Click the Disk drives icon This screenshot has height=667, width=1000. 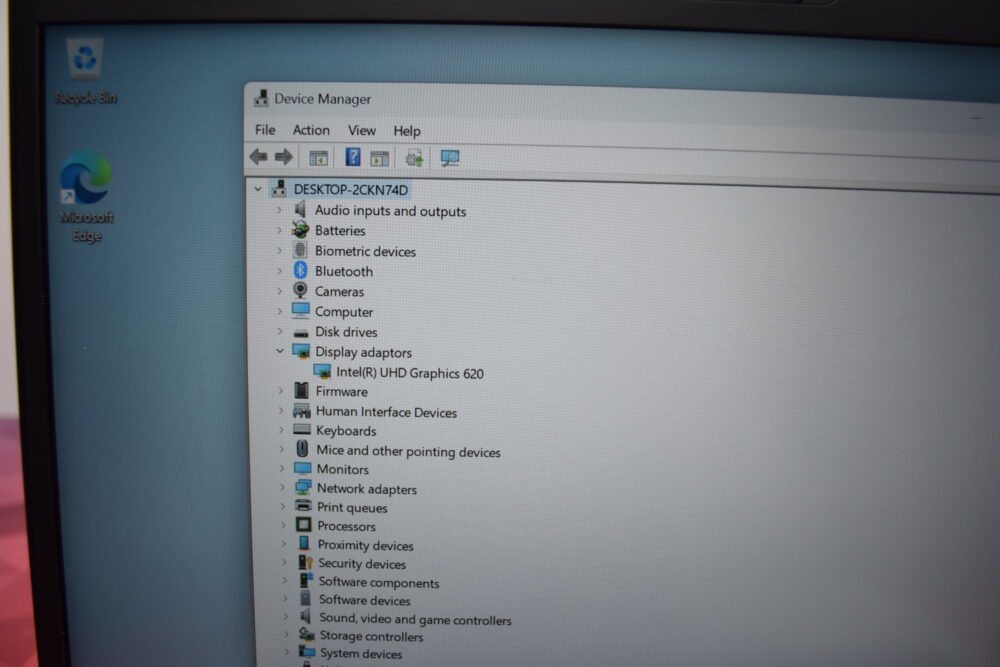(300, 332)
